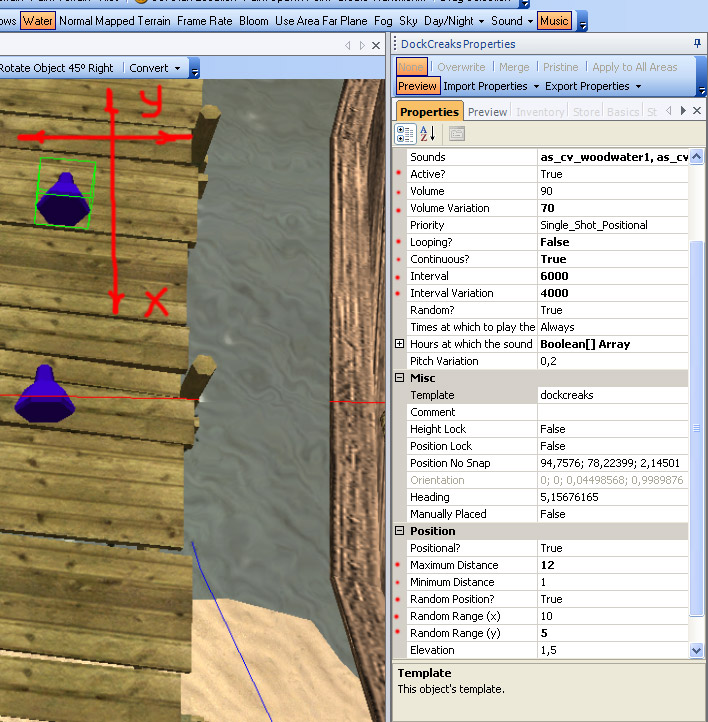Toggle the Water display option
Viewport: 708px width, 722px height.
(38, 20)
